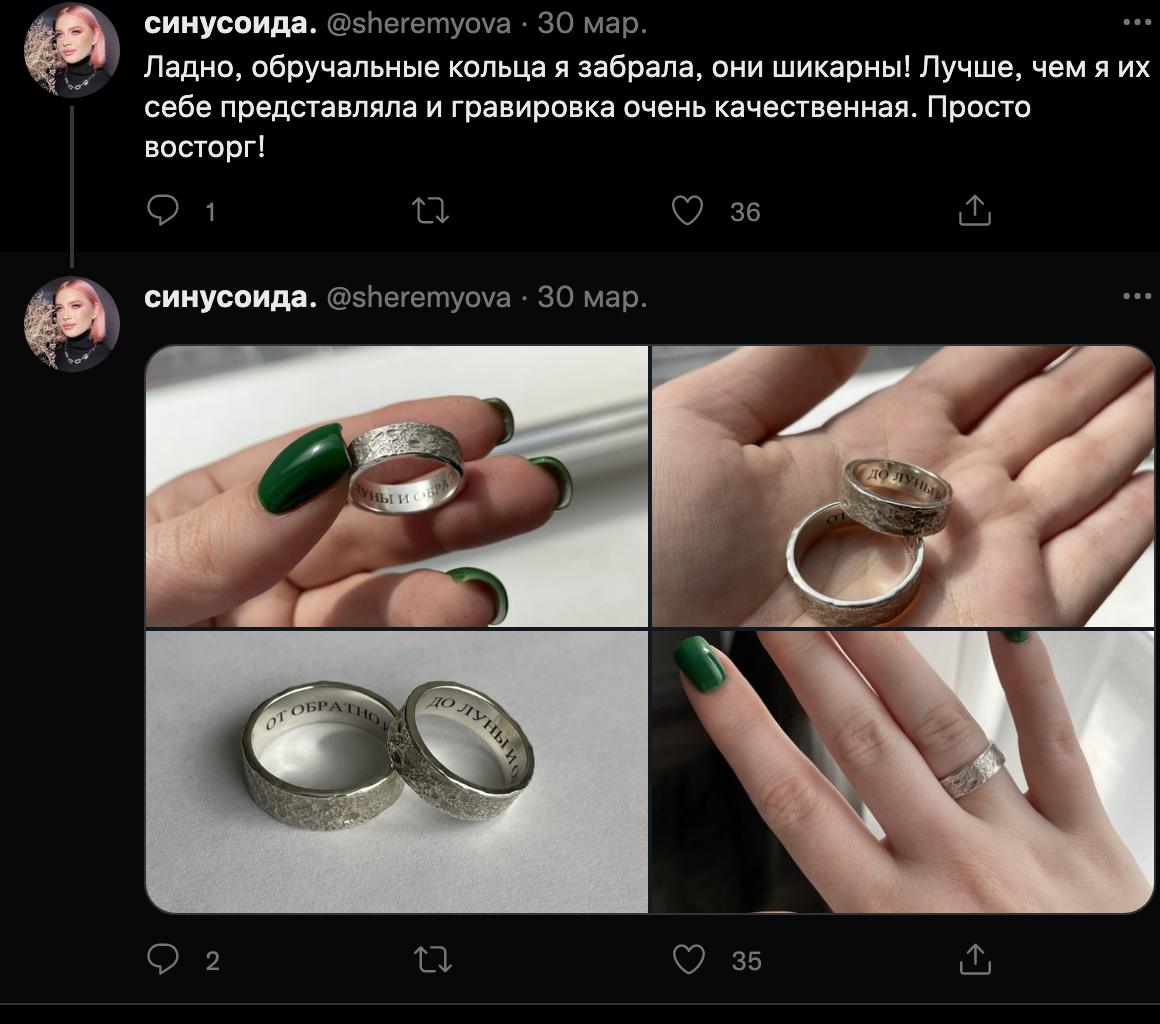
Task: Open the first tweet's 30 мар. timestamp
Action: 592,23
